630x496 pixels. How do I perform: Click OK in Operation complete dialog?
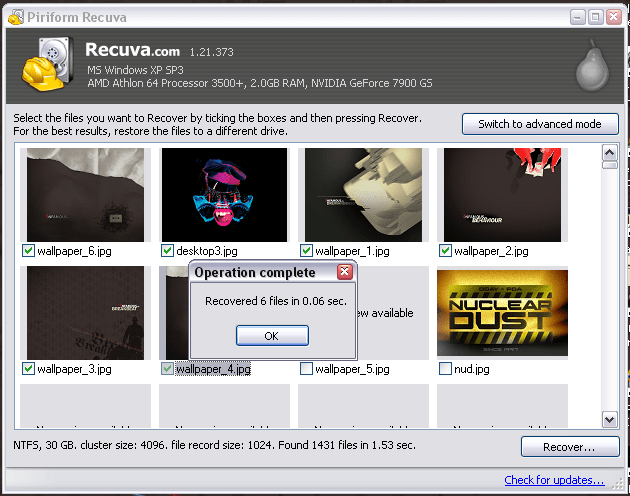(272, 336)
